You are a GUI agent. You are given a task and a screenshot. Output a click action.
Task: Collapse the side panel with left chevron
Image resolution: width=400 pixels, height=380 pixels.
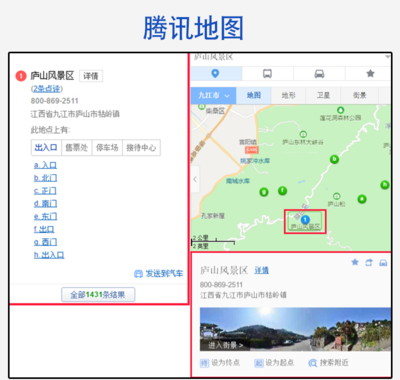195,179
